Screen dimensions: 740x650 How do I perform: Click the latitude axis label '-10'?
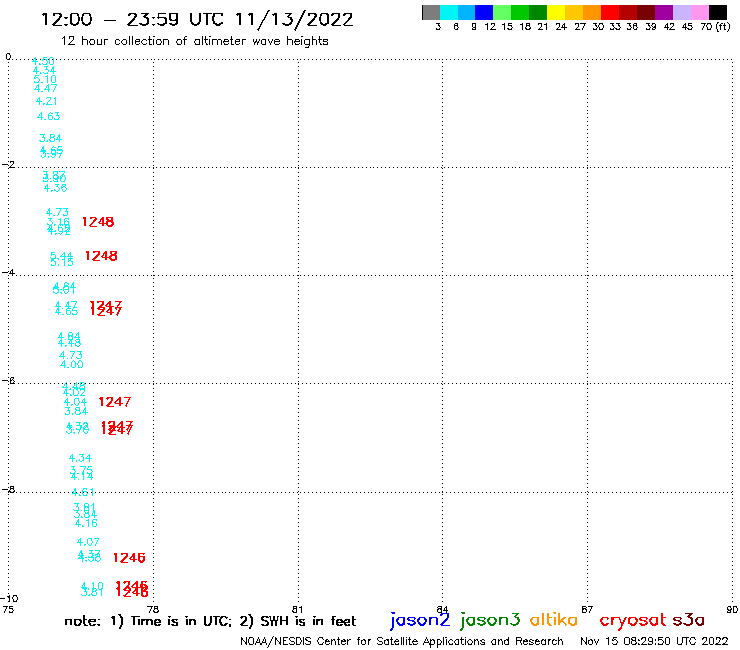pos(9,598)
